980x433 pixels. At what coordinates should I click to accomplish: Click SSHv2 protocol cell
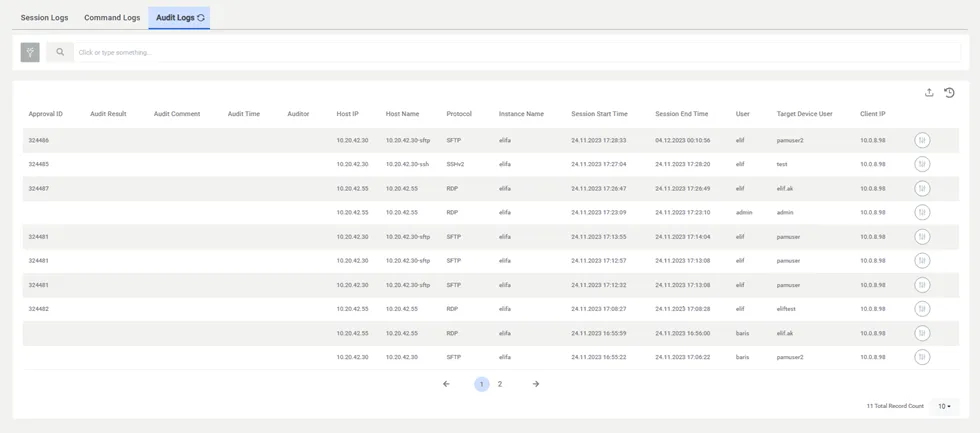click(x=456, y=164)
